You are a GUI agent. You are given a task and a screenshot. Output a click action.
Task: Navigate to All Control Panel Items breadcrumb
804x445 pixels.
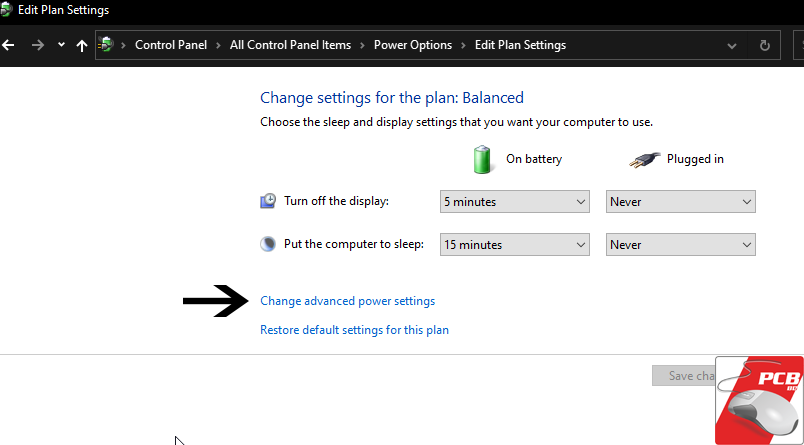(290, 45)
